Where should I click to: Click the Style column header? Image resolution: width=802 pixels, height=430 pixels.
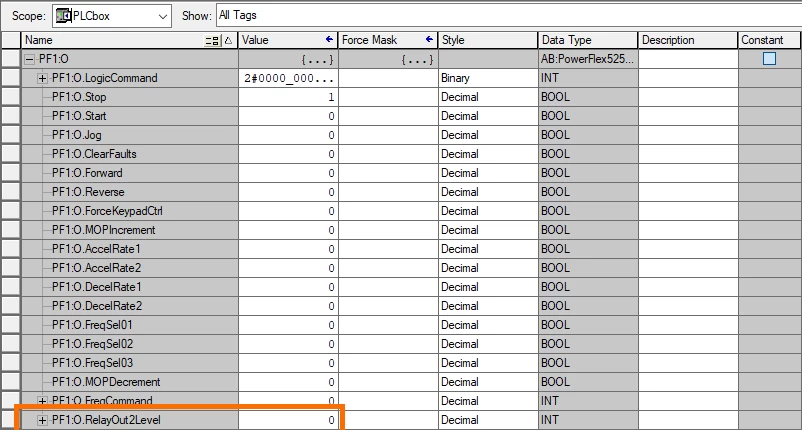pyautogui.click(x=487, y=40)
